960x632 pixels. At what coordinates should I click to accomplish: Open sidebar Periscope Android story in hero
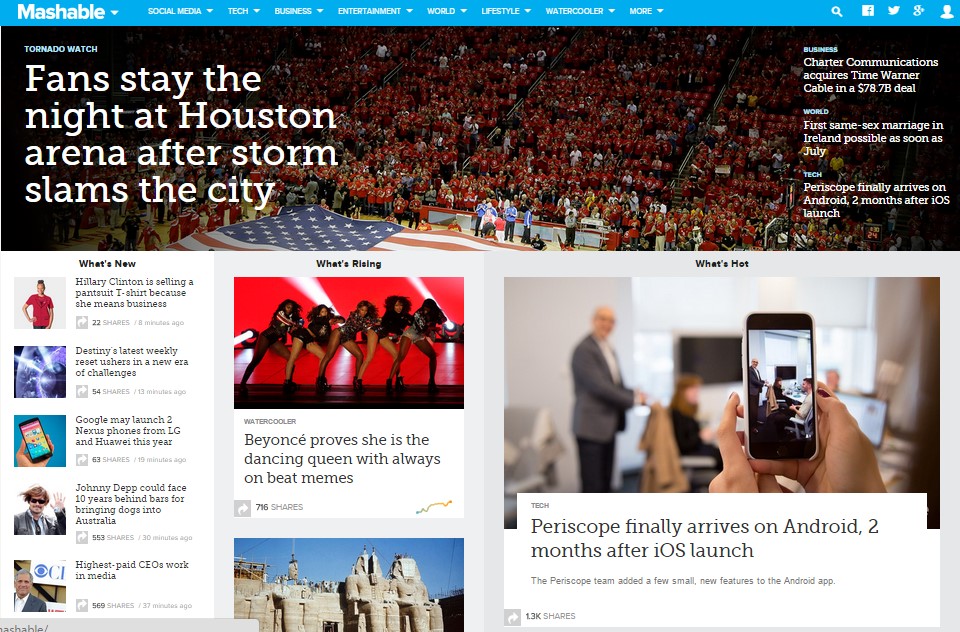coord(876,200)
